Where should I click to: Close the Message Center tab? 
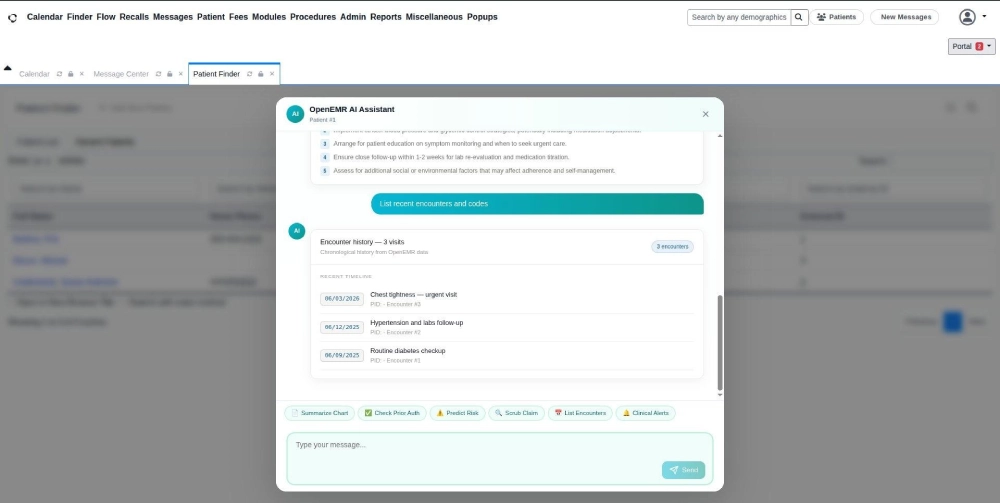181,74
